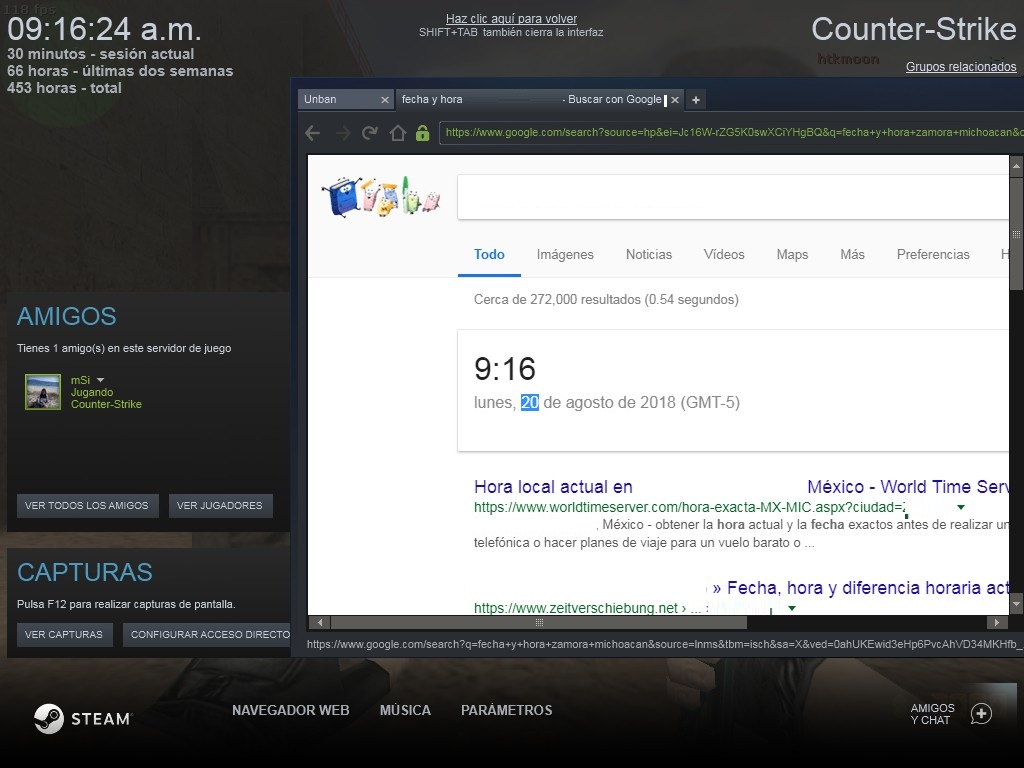Image resolution: width=1024 pixels, height=768 pixels.
Task: Click the green worldtimeserver.com URL text
Action: [689, 507]
